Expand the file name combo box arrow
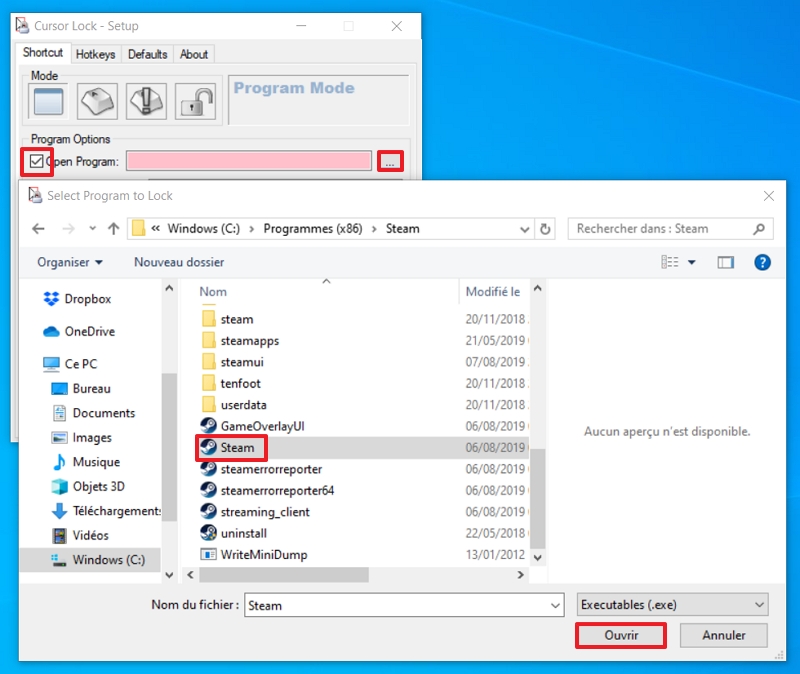This screenshot has width=800, height=674. click(x=556, y=605)
